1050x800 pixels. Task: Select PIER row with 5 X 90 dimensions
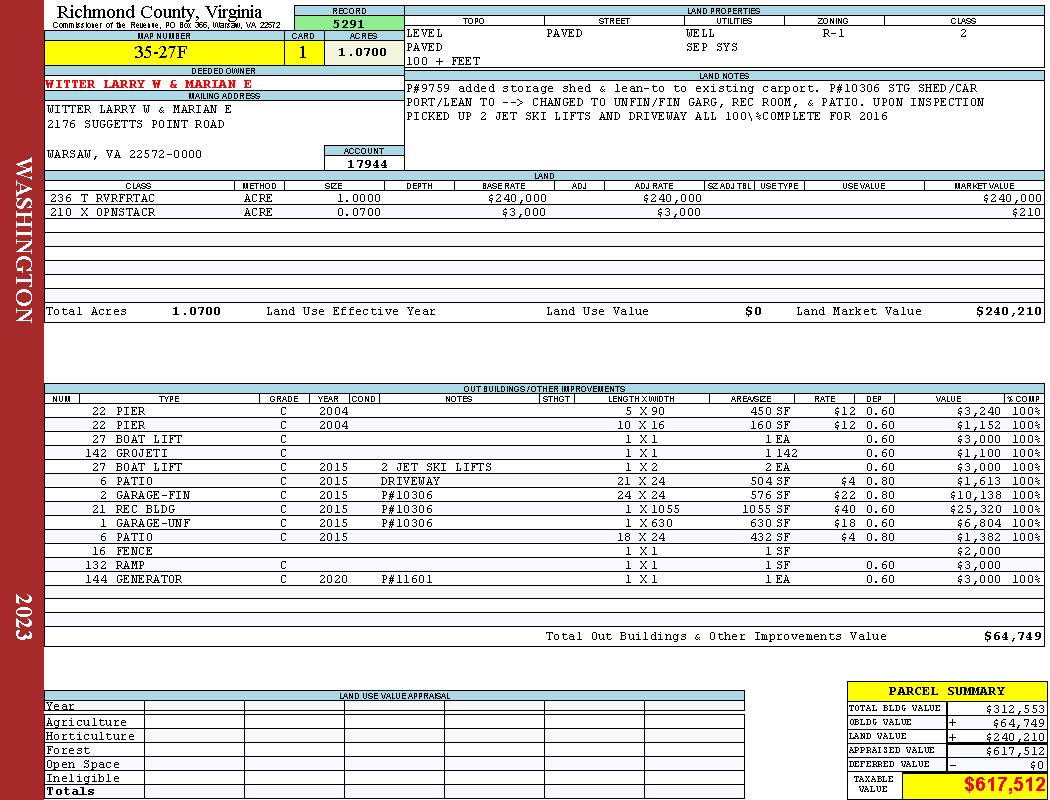click(x=544, y=411)
